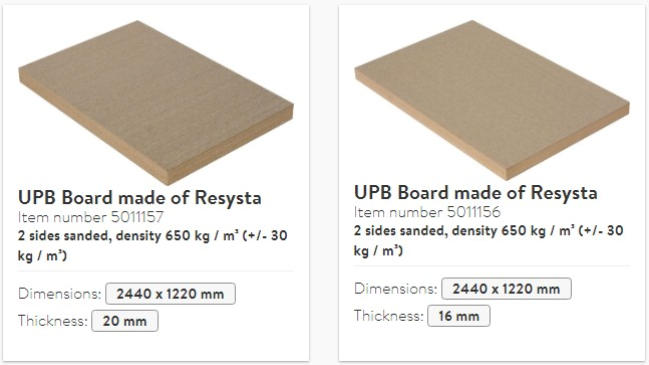Open the 16 mm thick board product image
Viewport: 649px width, 365px height.
coord(492,100)
